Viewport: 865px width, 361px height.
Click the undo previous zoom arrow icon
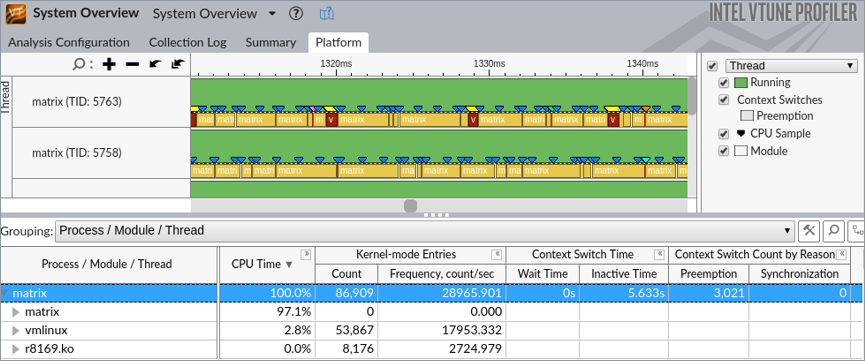click(x=155, y=64)
